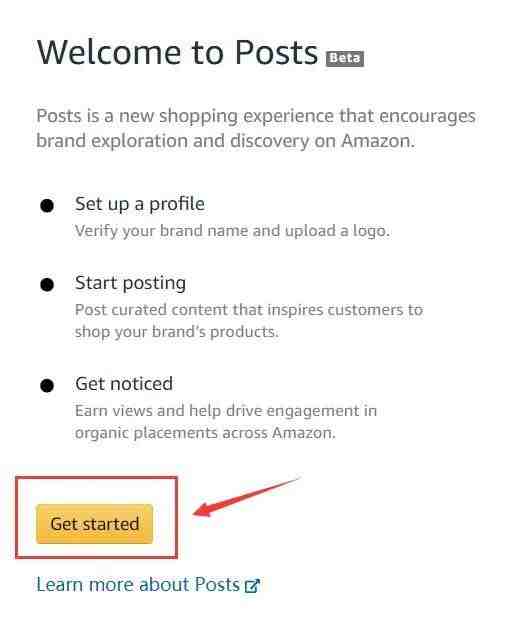
Task: Select the bullet beside Get noticed
Action: (x=47, y=385)
